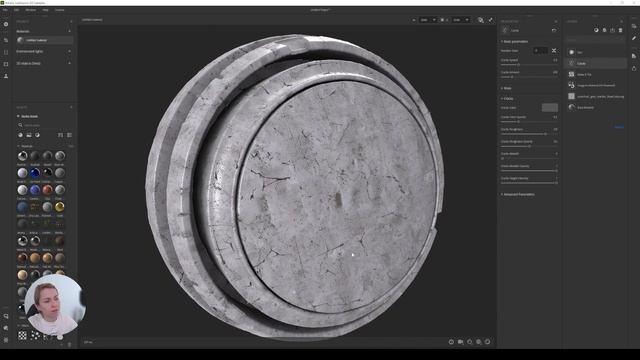Toggle viewport fullscreen icon

pos(491,20)
